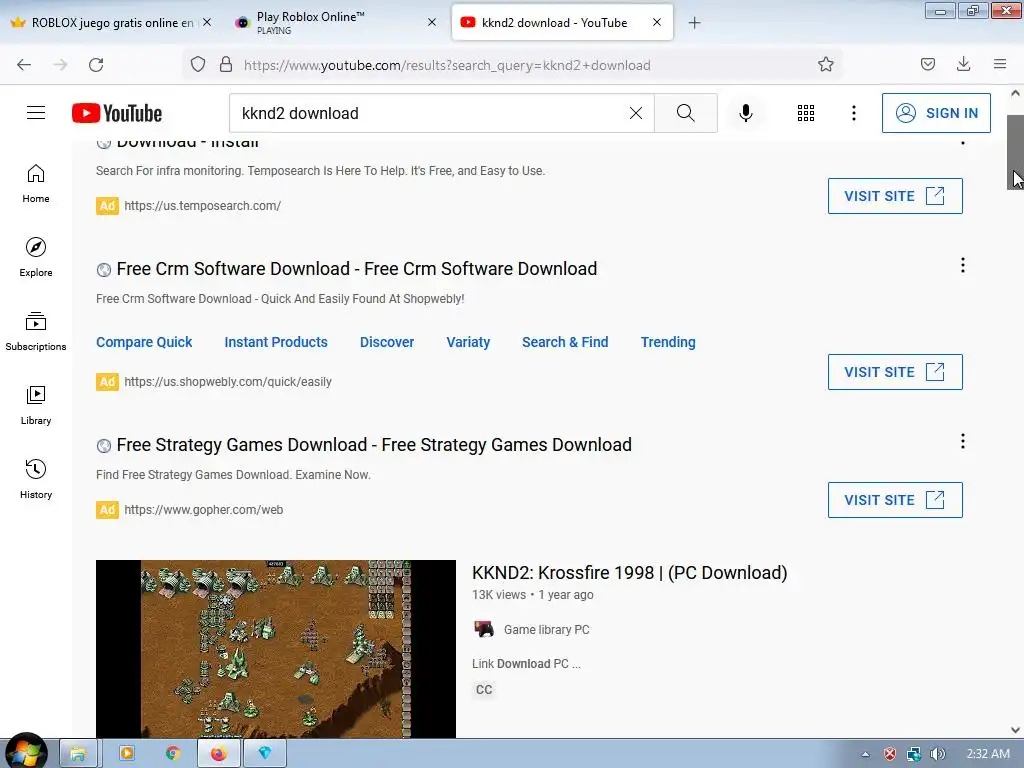Click the page vertical scrollbar thumb
This screenshot has height=768, width=1024.
[x=1015, y=152]
